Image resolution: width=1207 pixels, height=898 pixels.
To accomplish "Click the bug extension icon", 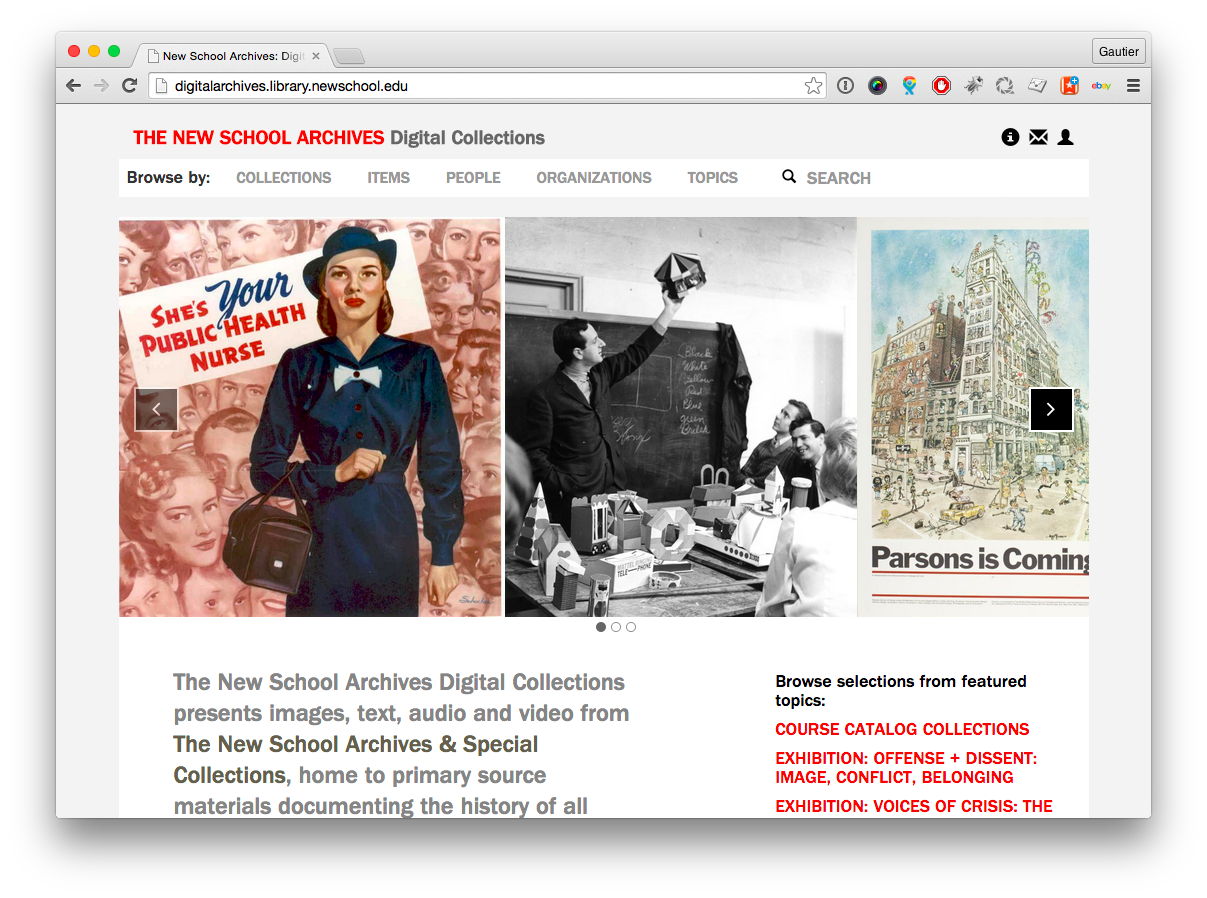I will 973,86.
